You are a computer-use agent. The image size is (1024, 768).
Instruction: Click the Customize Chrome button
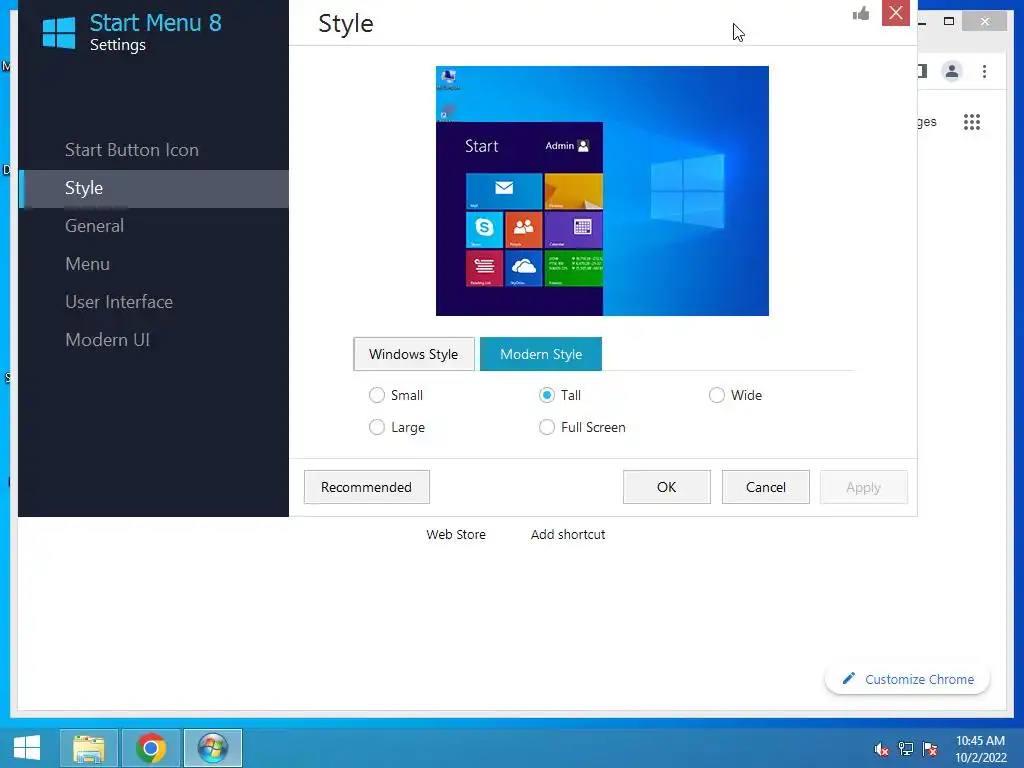click(x=908, y=679)
